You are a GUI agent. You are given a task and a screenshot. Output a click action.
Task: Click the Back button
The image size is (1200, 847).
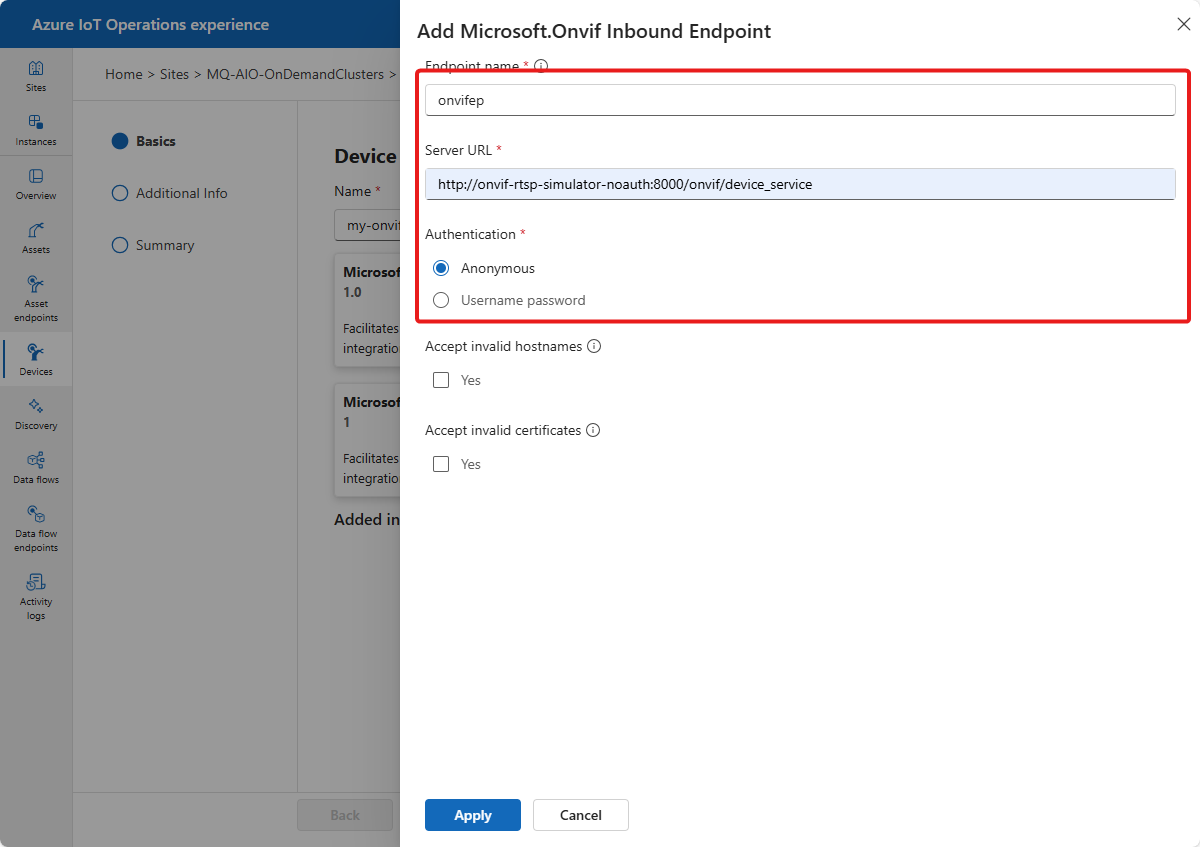coord(345,815)
